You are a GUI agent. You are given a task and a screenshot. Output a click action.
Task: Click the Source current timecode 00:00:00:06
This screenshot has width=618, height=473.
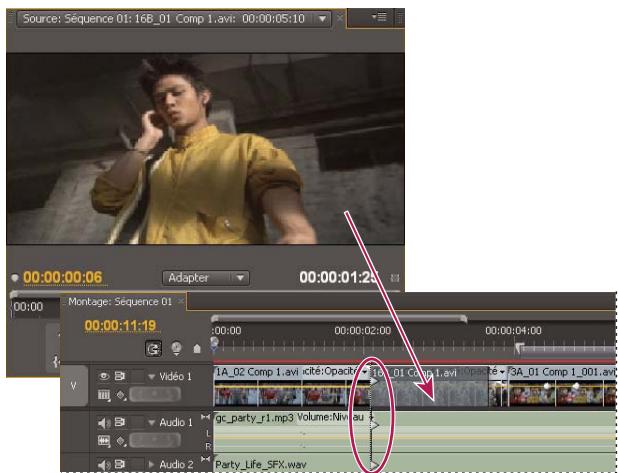coord(62,277)
